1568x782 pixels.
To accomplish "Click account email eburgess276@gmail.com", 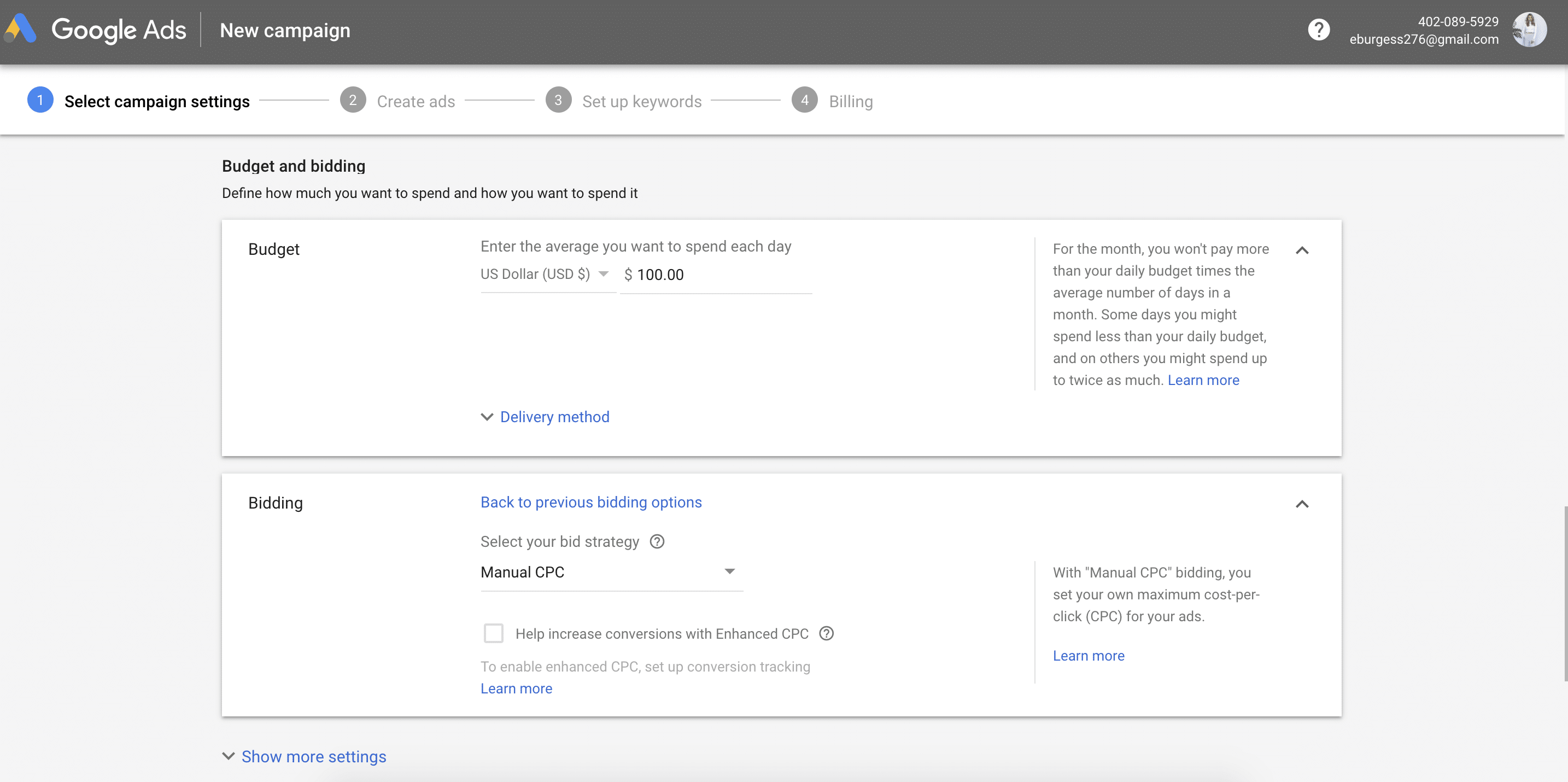I will click(x=1423, y=39).
